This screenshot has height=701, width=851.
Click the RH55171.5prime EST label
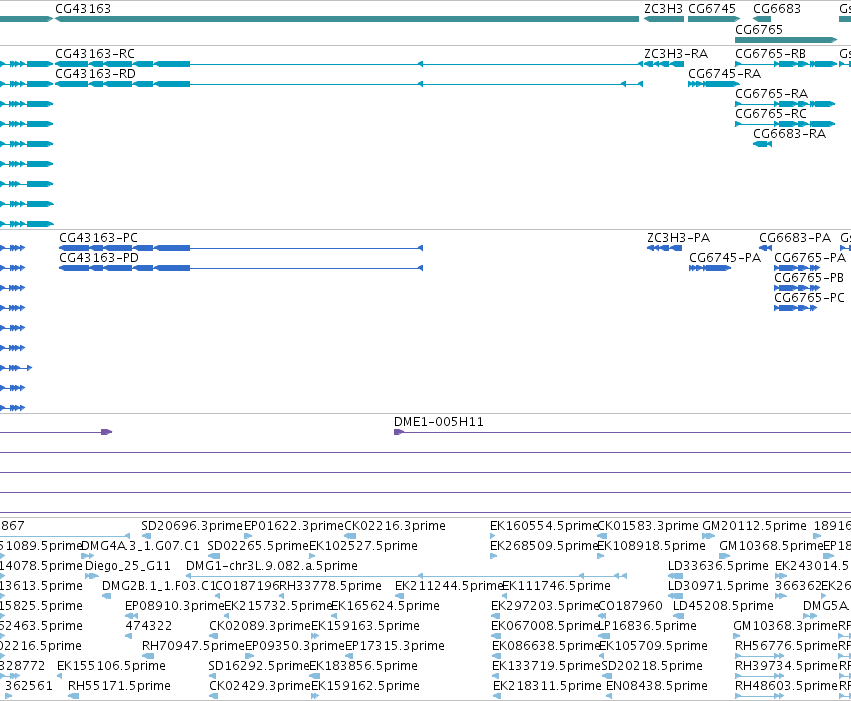[119, 686]
